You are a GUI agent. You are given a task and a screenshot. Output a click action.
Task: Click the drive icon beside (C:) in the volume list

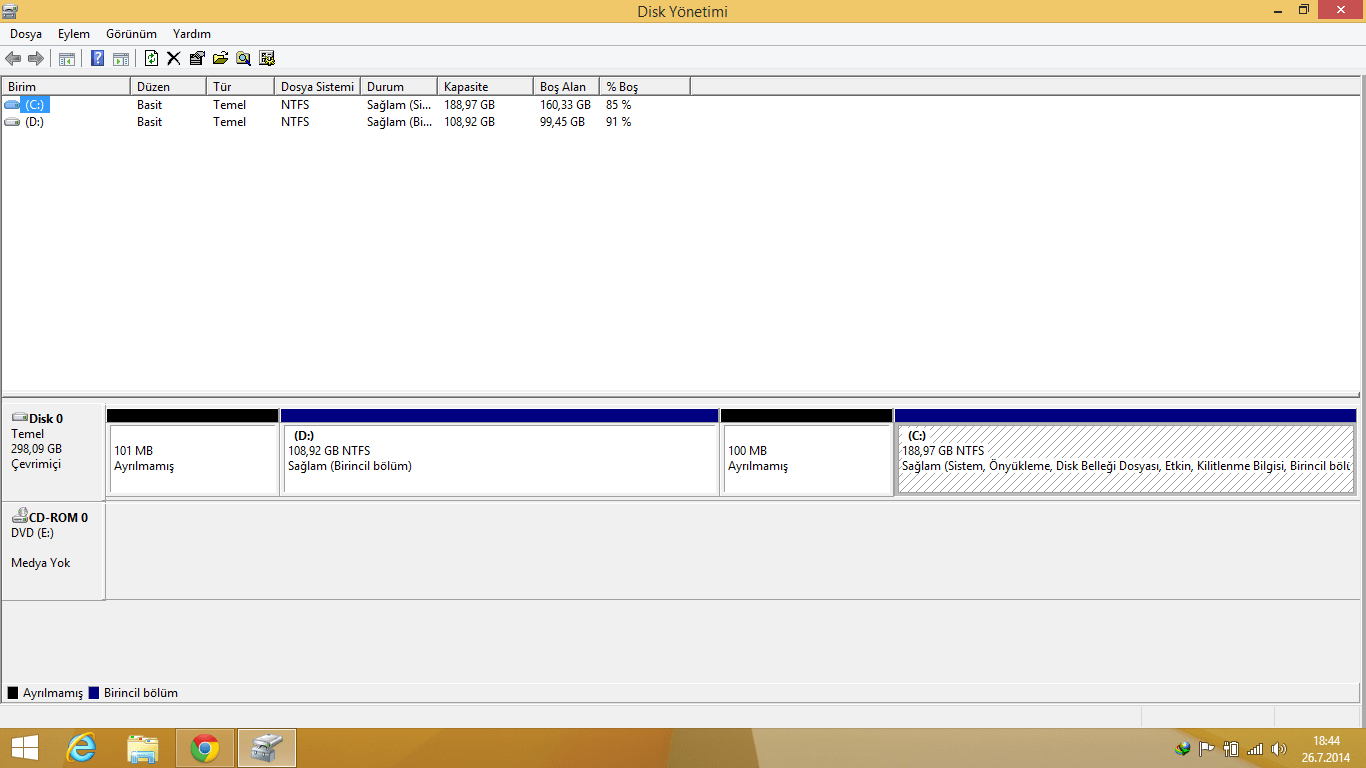(x=12, y=105)
